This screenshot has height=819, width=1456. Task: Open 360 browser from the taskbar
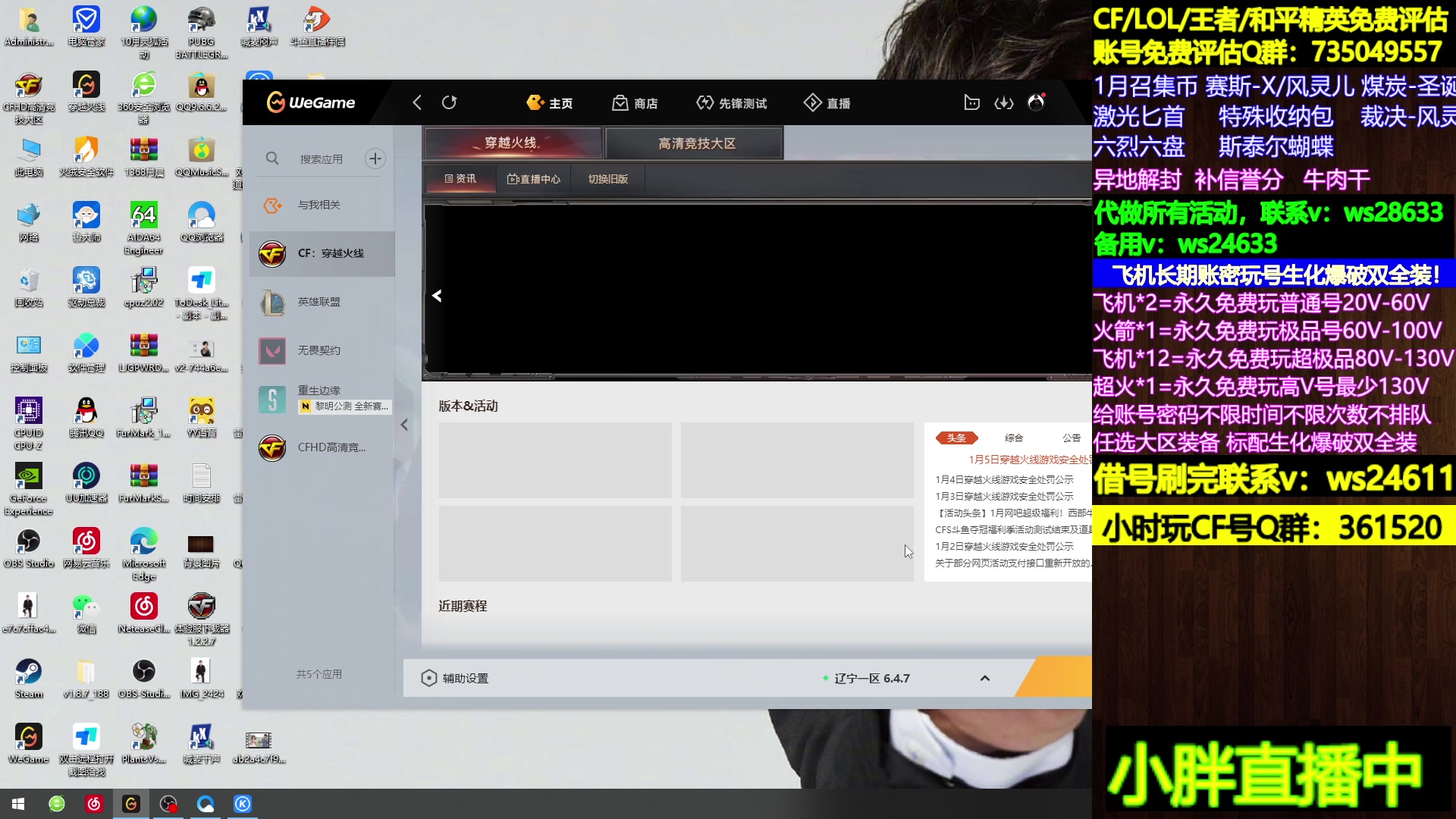57,804
